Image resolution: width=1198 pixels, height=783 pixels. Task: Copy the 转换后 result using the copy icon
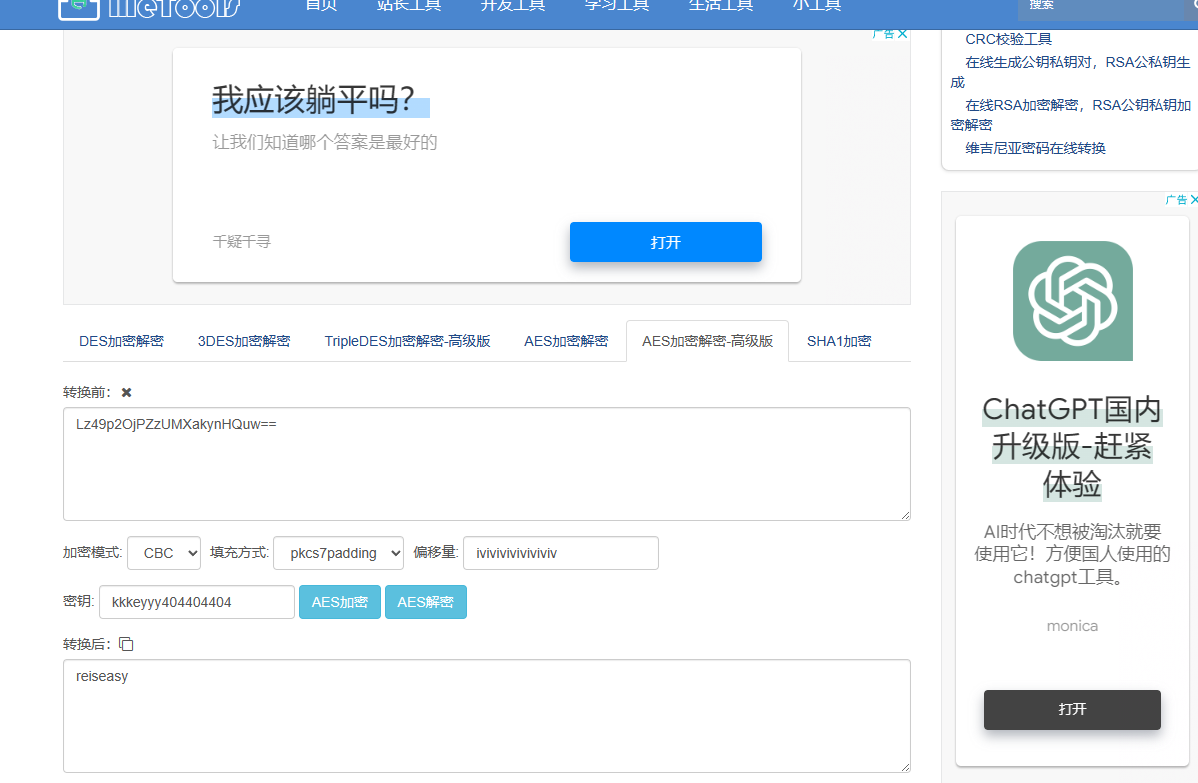pos(126,644)
